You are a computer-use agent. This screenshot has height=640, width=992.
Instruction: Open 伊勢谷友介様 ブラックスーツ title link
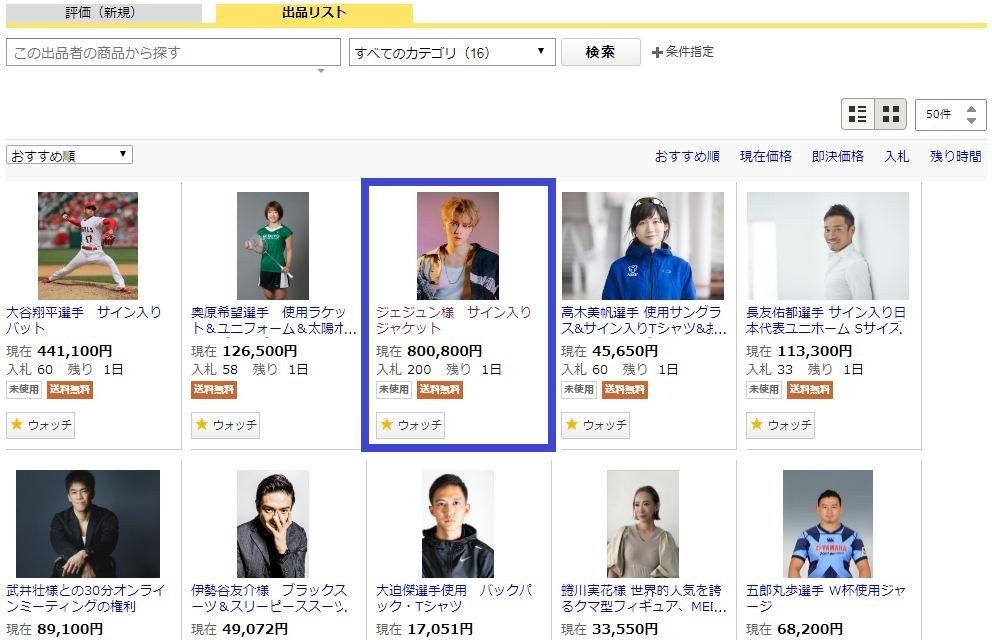coord(270,598)
